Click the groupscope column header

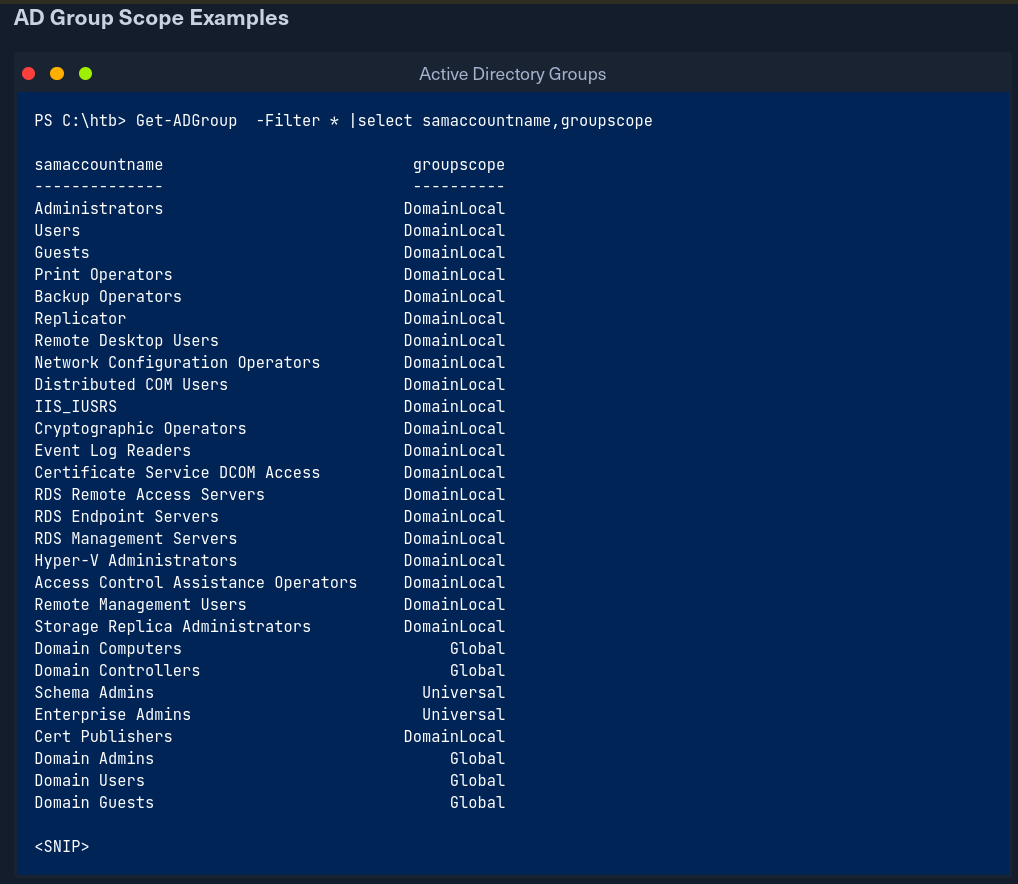point(458,165)
